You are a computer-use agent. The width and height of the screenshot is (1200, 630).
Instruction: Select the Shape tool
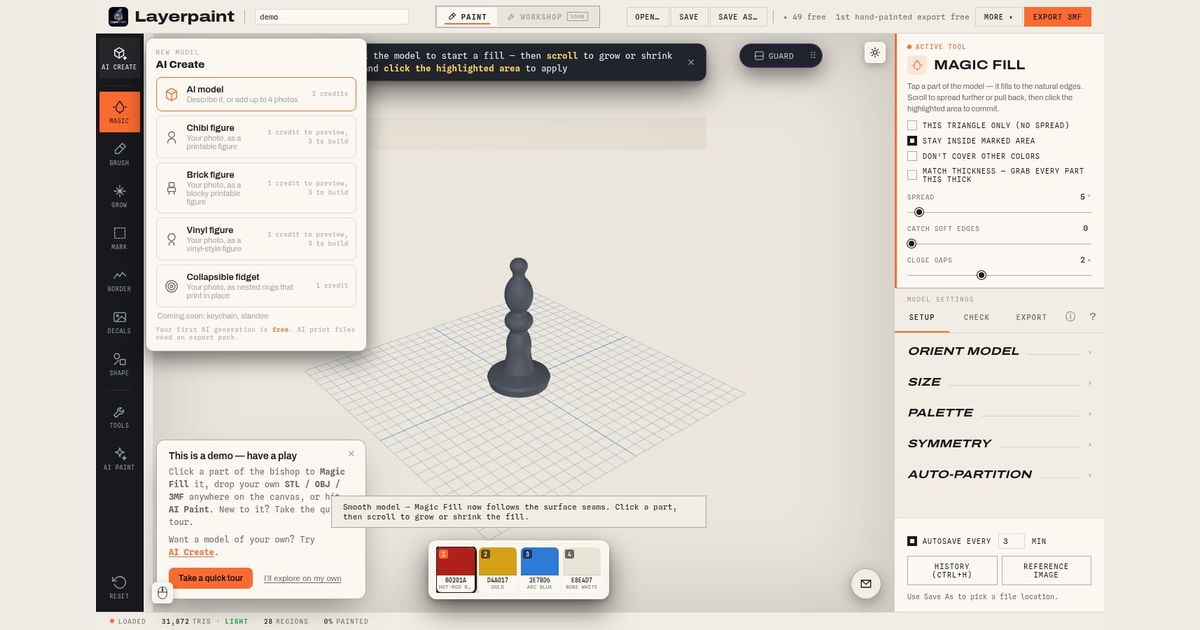point(119,364)
